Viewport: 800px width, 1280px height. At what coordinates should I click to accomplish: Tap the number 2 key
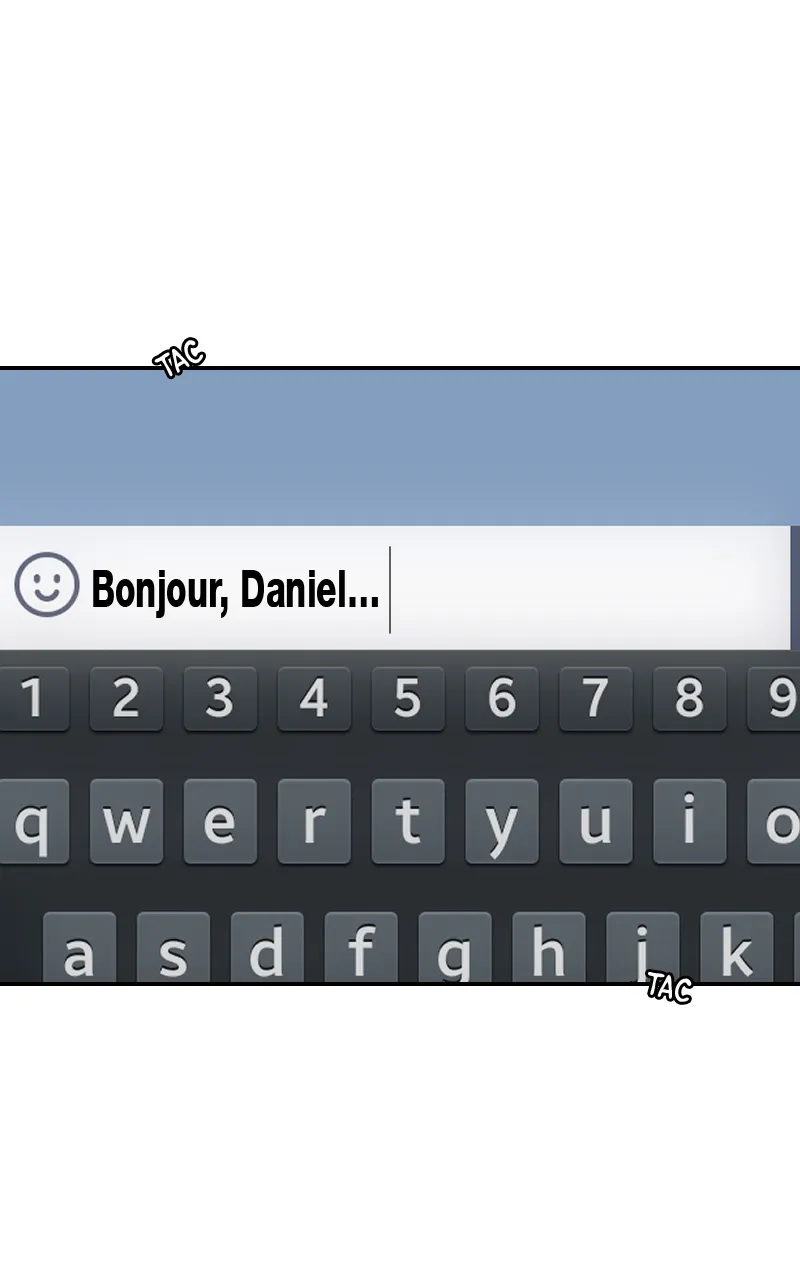(126, 698)
